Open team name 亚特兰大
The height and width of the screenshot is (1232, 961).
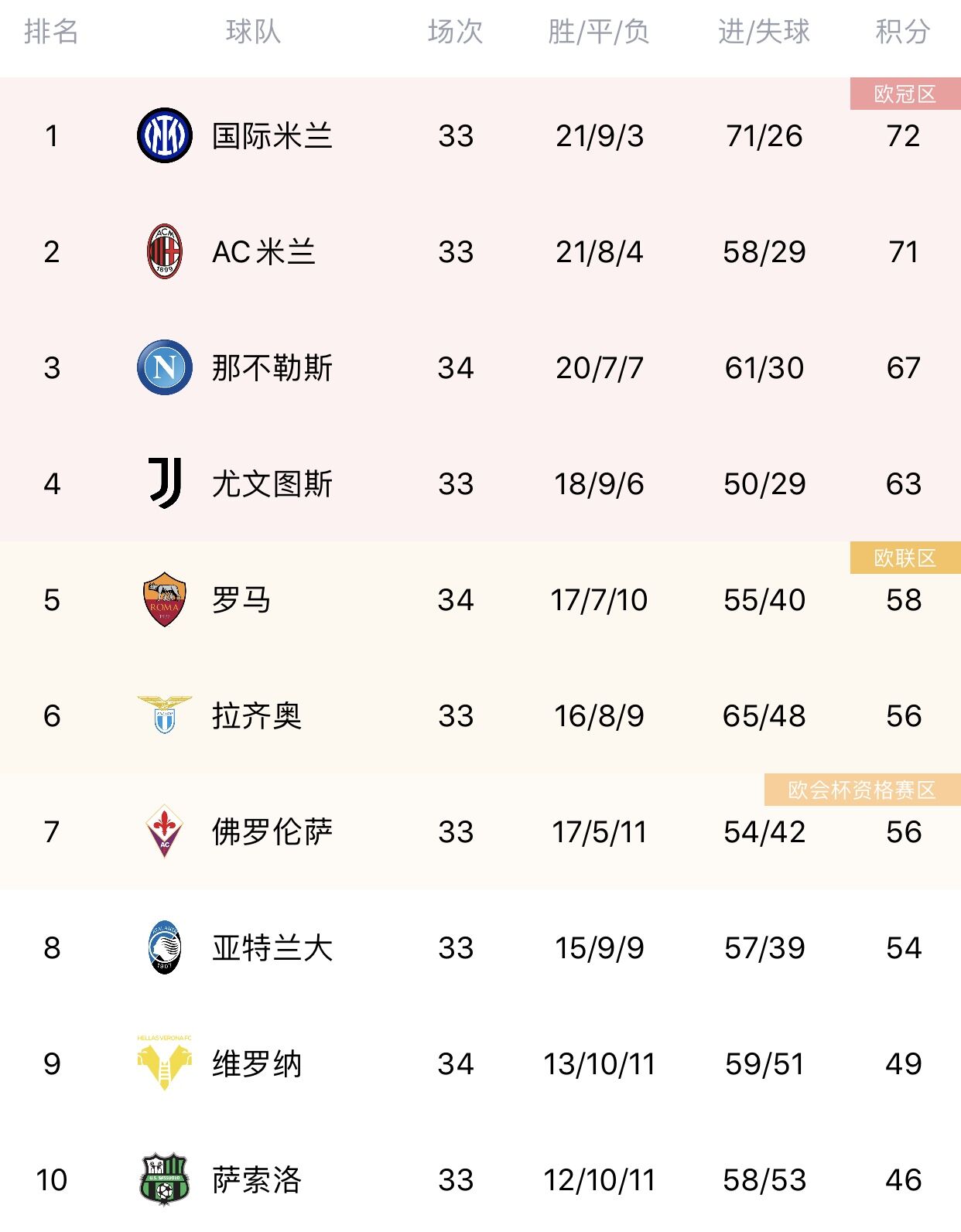[x=272, y=948]
